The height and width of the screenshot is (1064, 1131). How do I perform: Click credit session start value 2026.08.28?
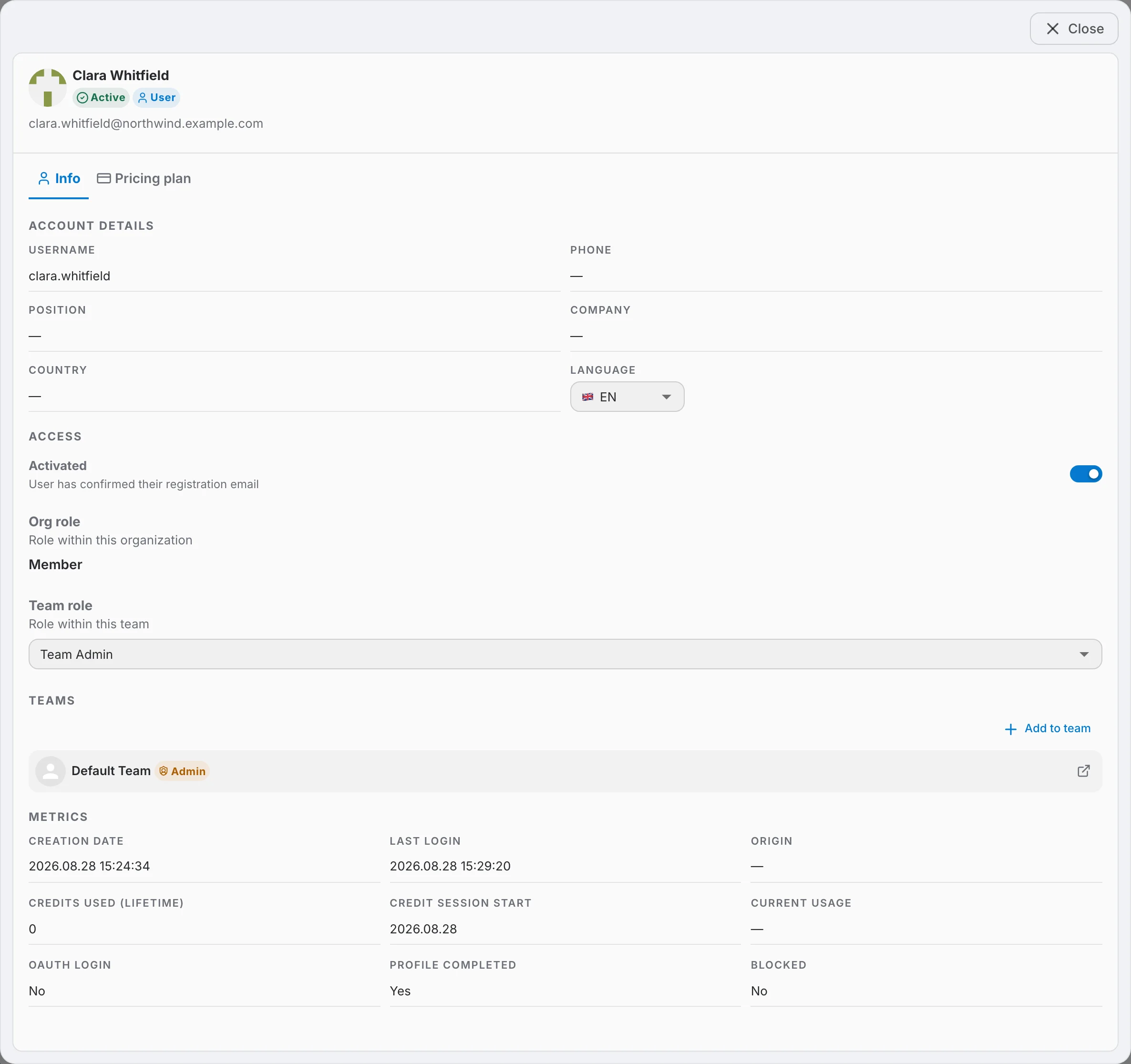click(423, 929)
